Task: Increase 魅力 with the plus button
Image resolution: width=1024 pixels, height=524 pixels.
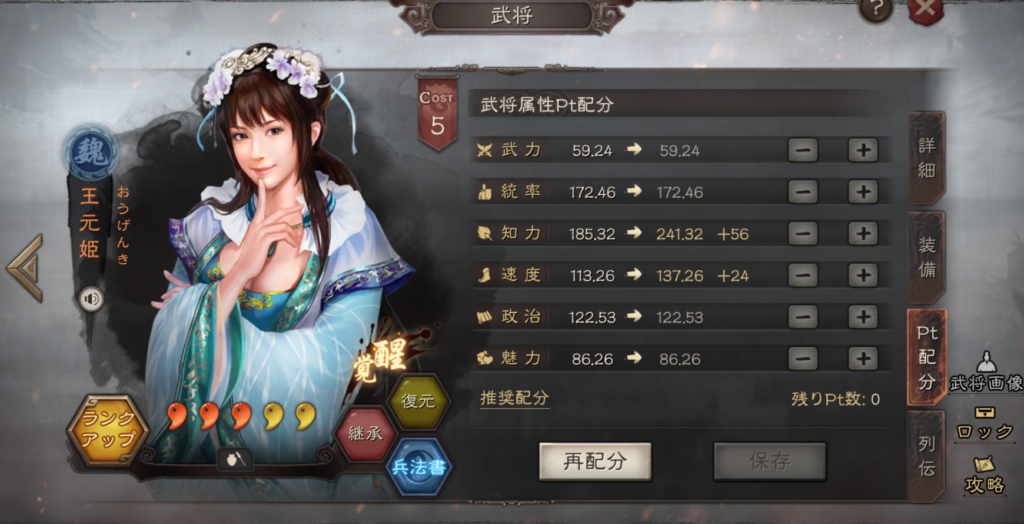Action: 863,358
